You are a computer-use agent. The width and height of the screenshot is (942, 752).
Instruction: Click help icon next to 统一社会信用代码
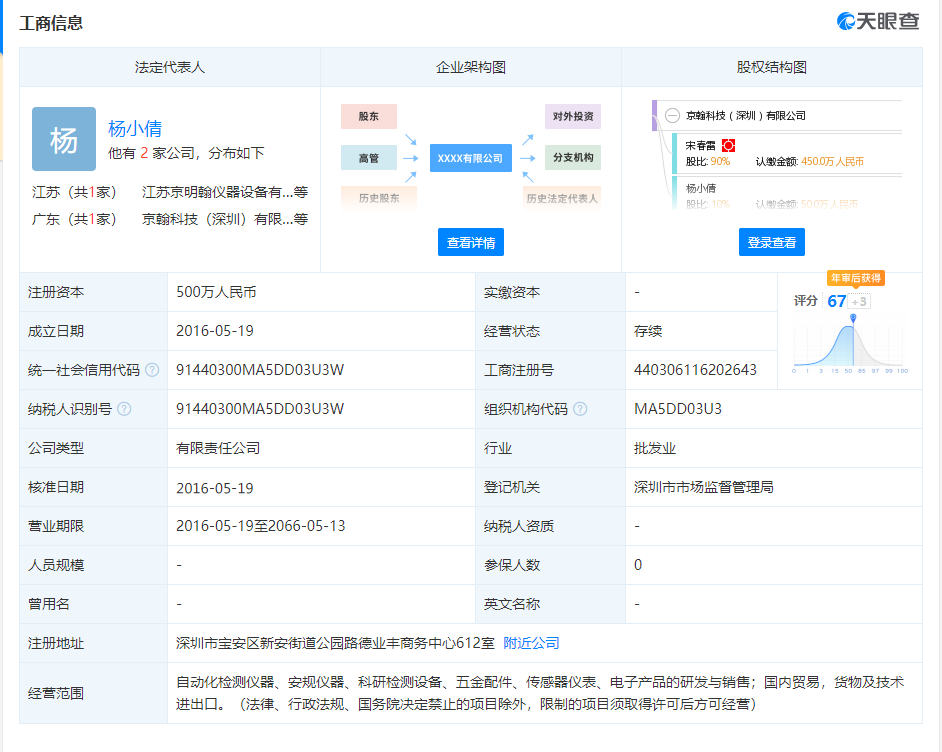pos(152,370)
